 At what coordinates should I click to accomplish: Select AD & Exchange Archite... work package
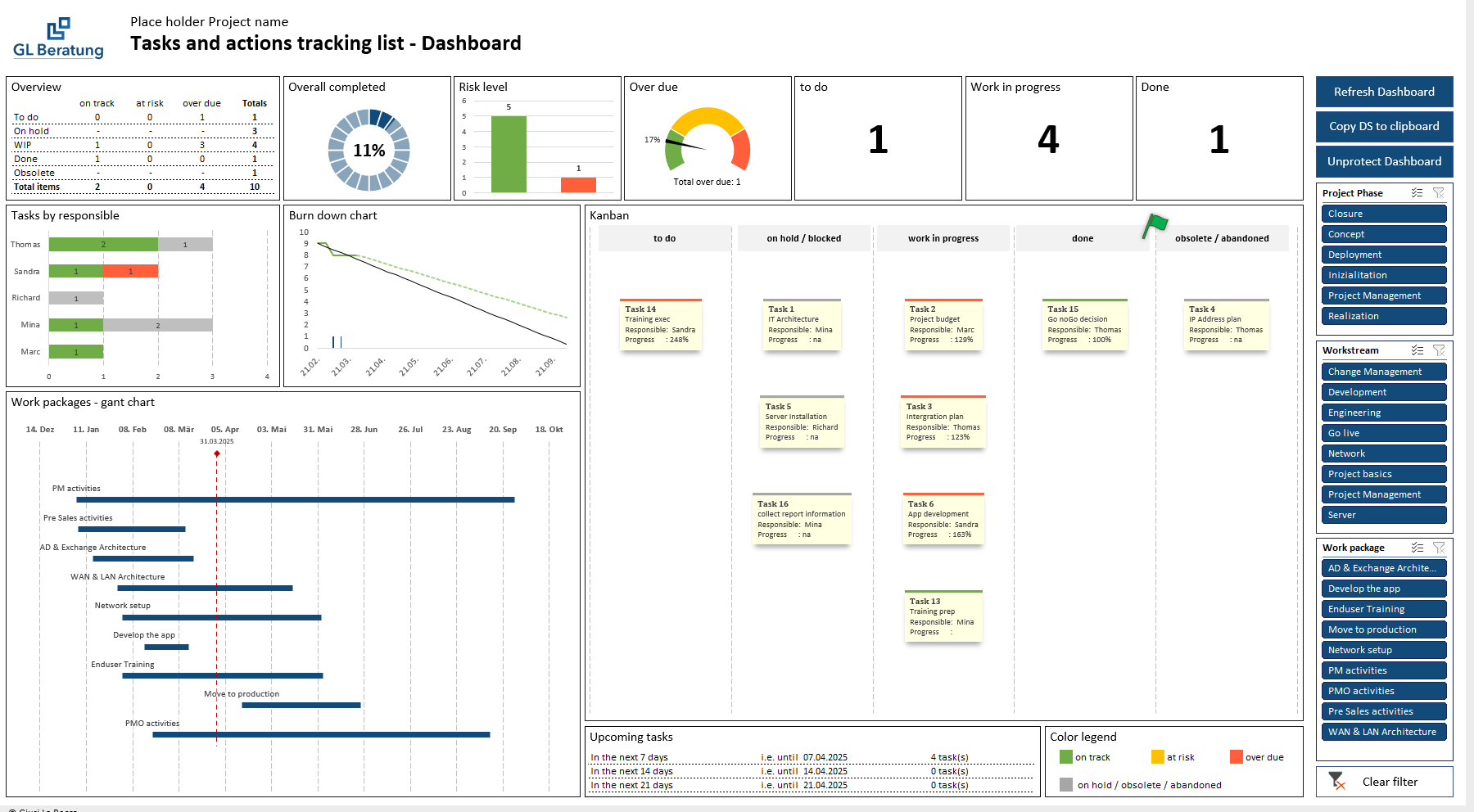point(1384,568)
